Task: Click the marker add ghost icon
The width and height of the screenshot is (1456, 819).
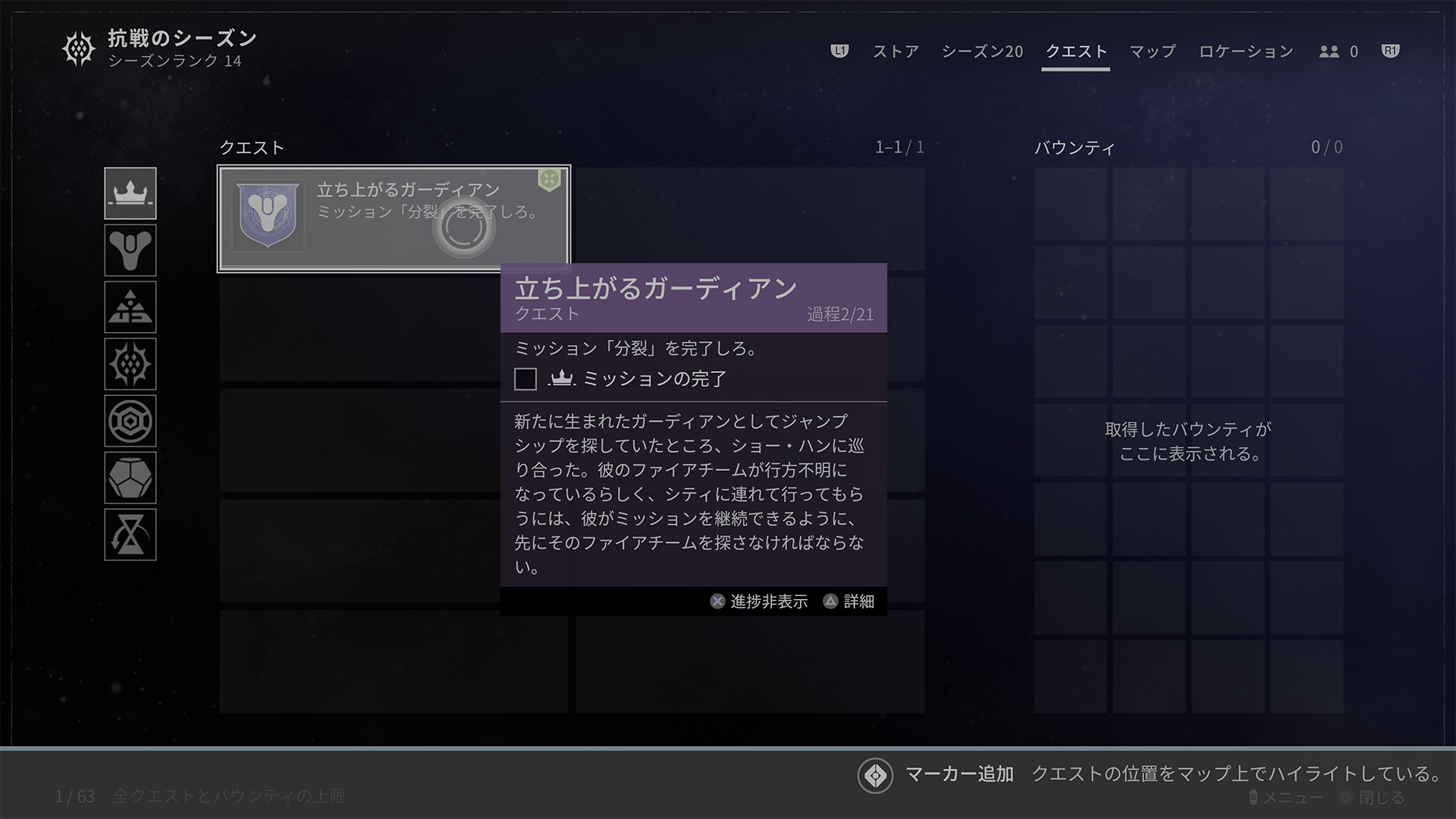Action: (x=875, y=776)
